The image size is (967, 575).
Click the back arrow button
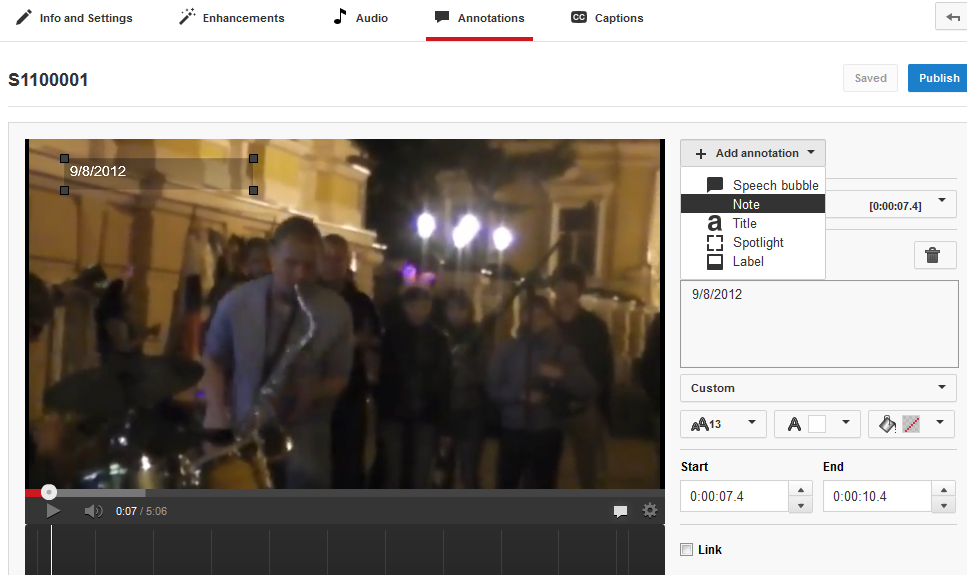pyautogui.click(x=952, y=17)
